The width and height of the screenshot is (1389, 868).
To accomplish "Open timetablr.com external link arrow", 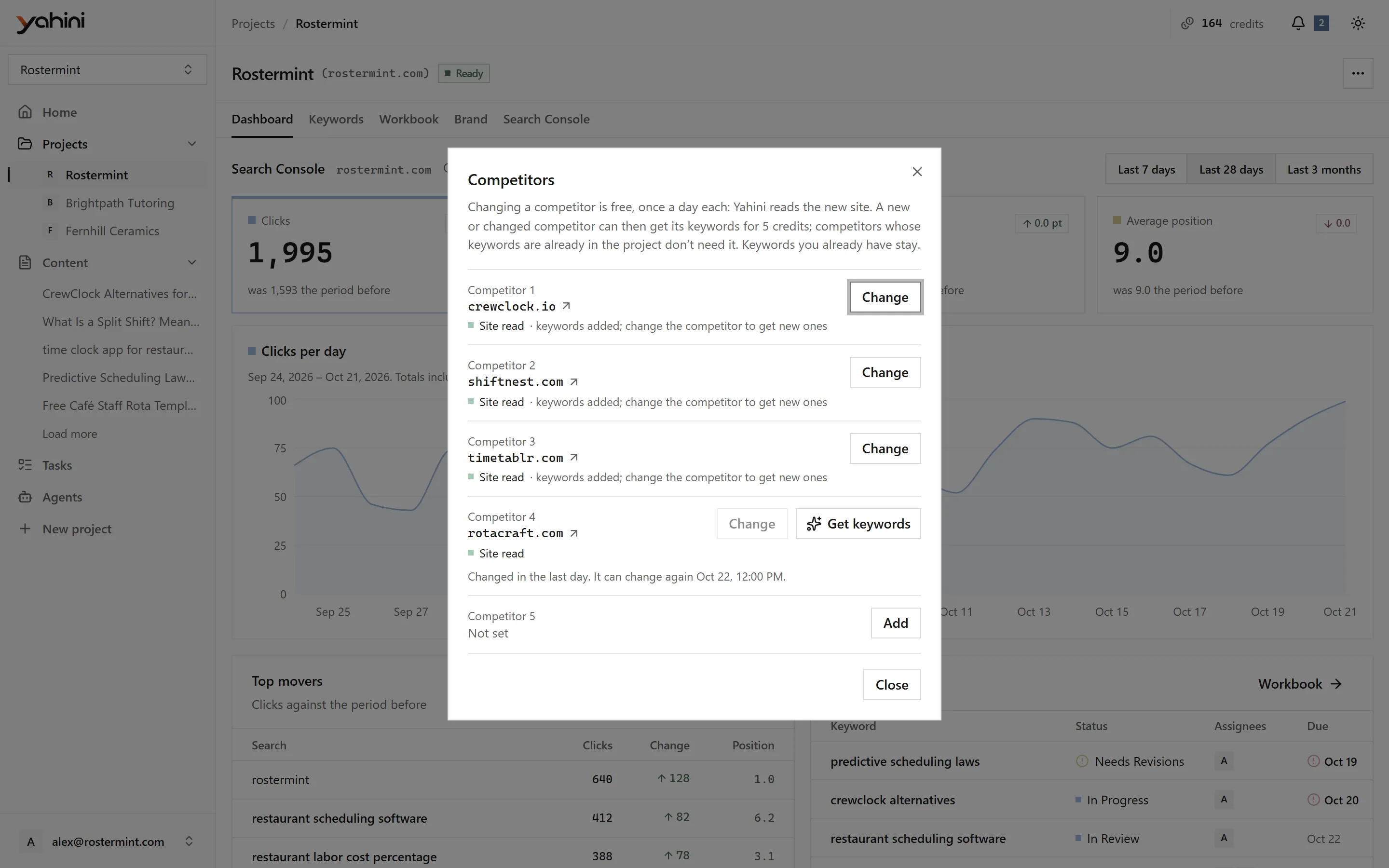I will pos(573,458).
